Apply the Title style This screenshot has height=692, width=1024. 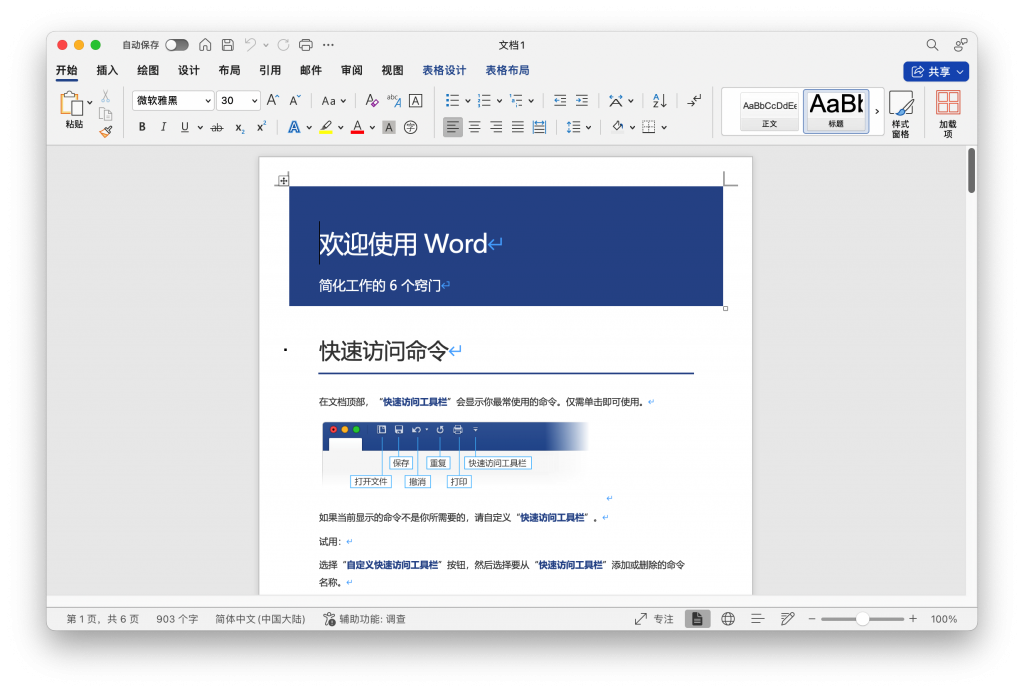(x=836, y=112)
